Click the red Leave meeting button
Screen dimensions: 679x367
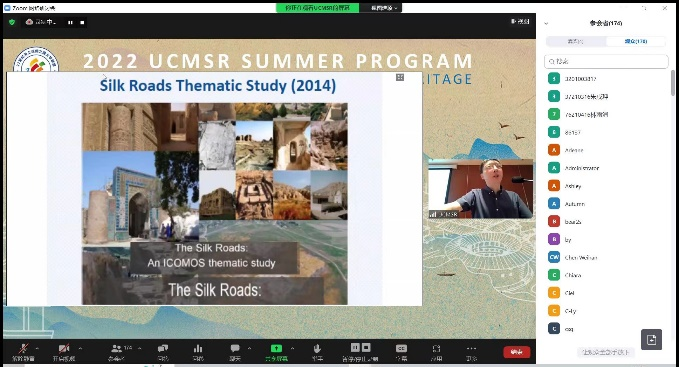click(x=517, y=352)
